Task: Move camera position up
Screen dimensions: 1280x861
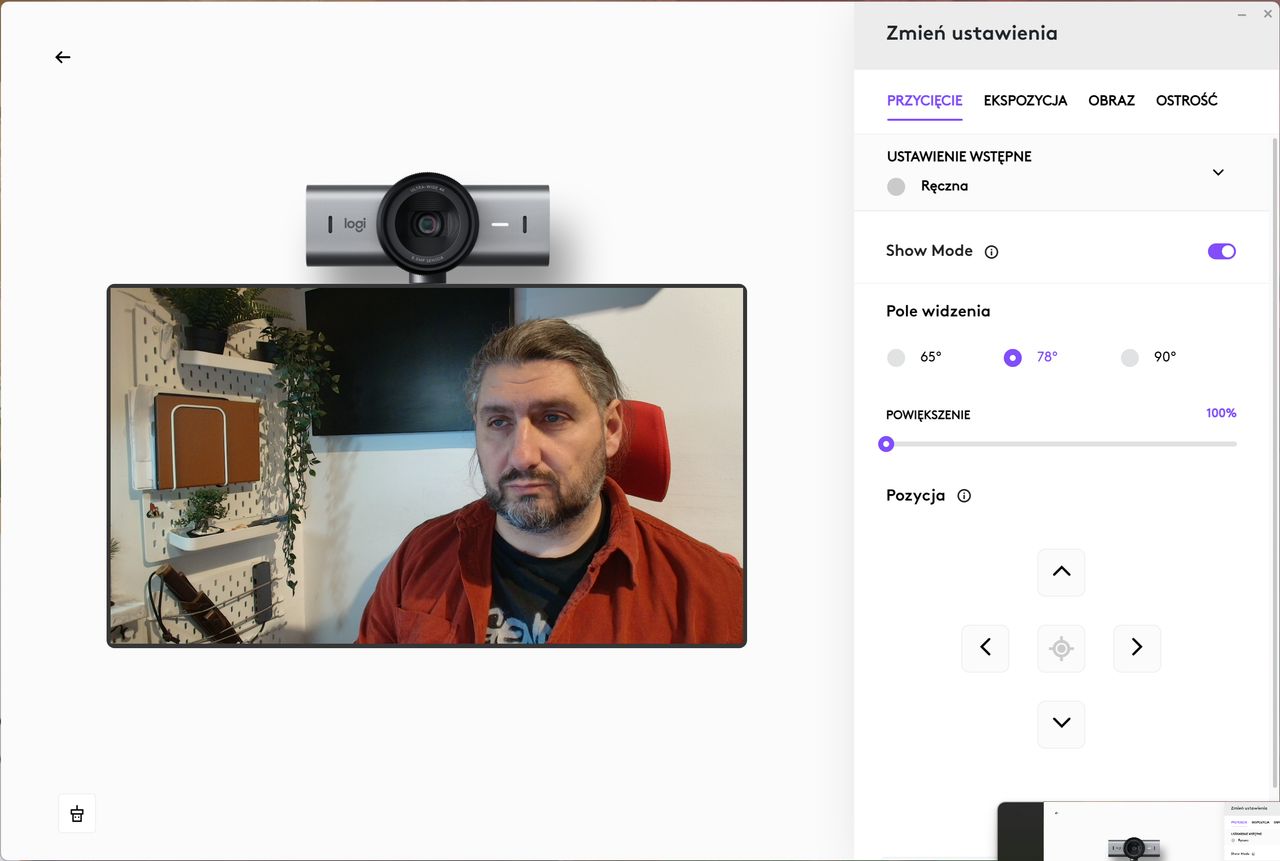Action: pyautogui.click(x=1061, y=572)
